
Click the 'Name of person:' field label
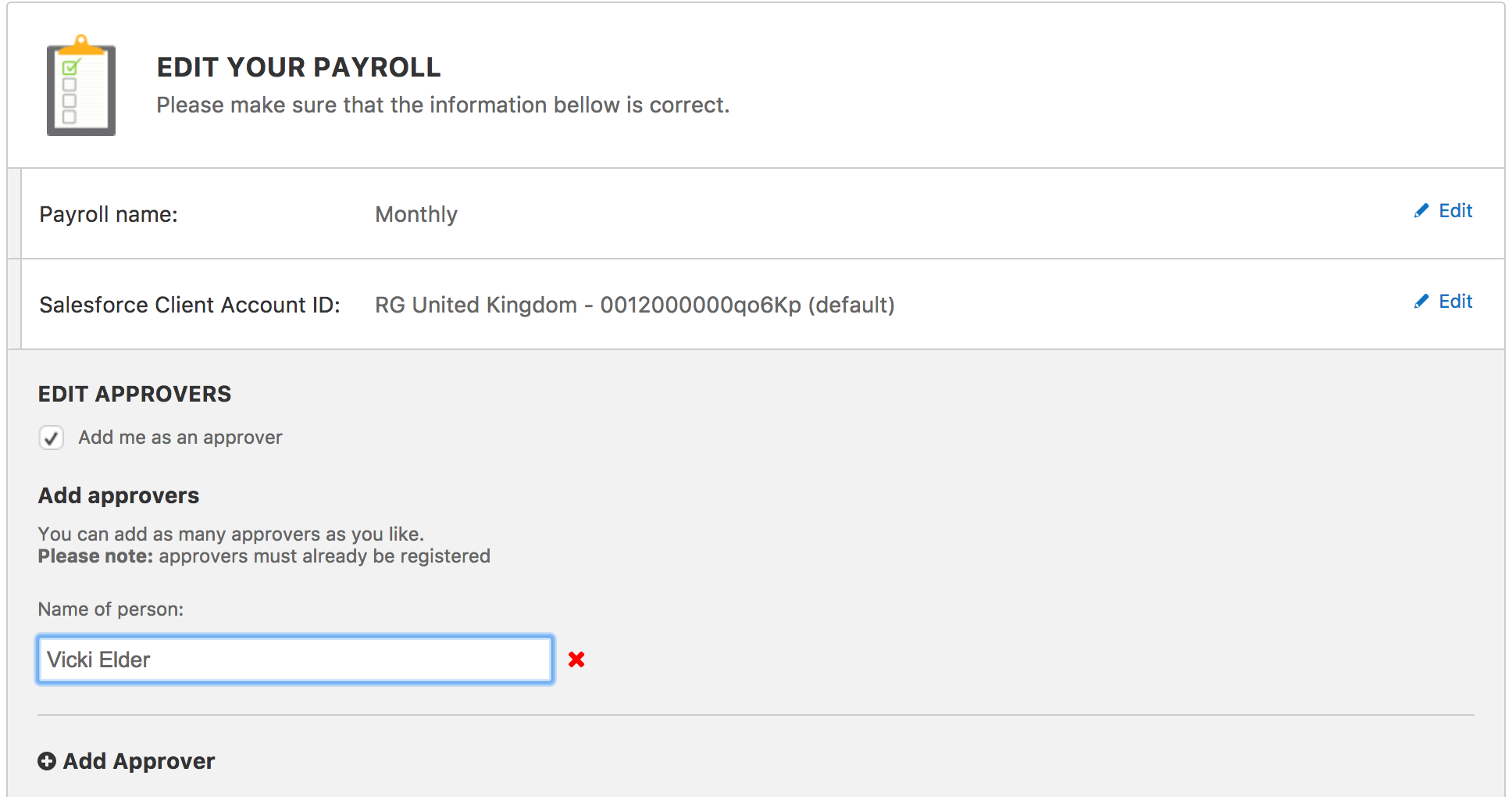[111, 609]
